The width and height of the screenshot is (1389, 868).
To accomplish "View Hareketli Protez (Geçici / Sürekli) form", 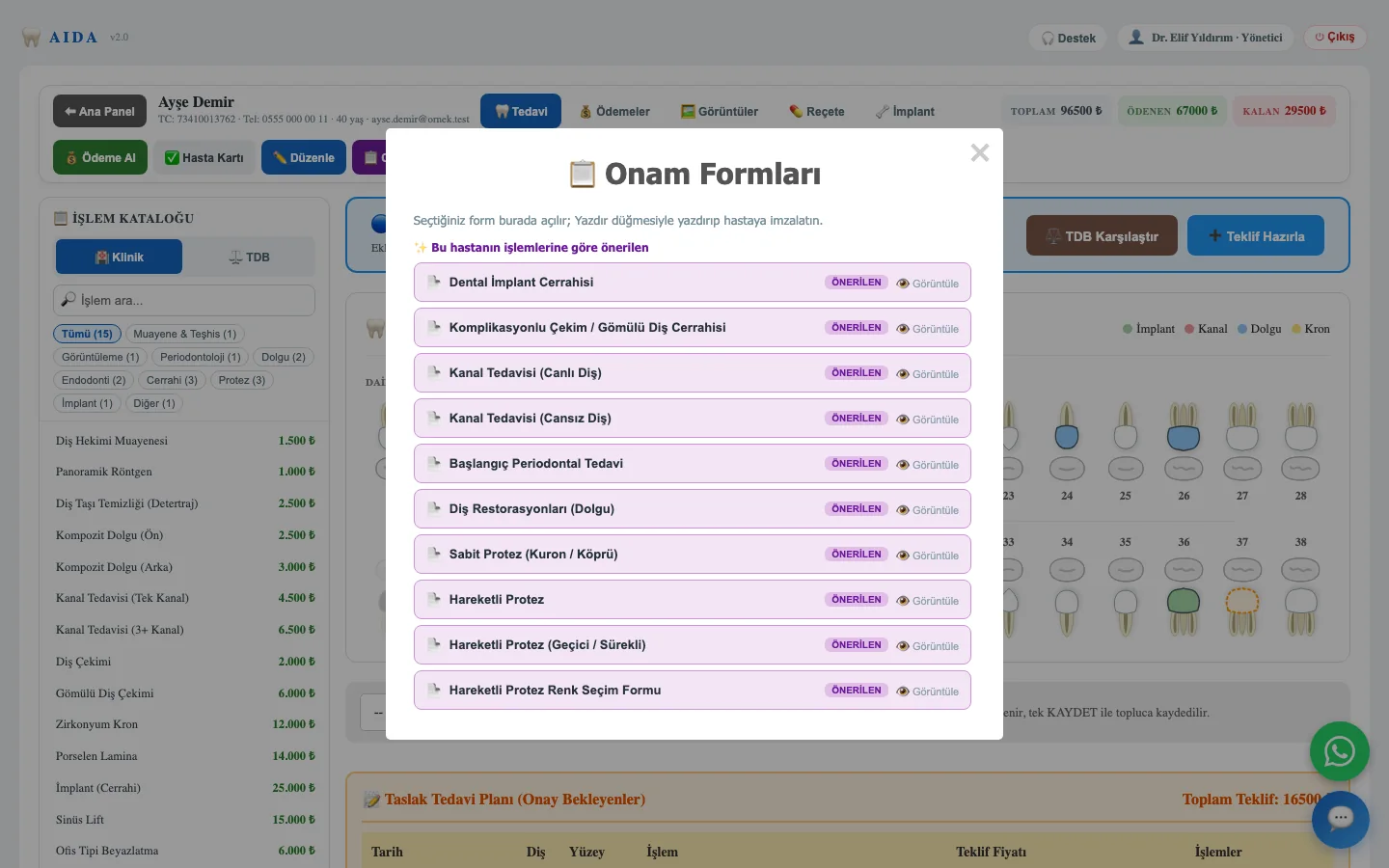I will 928,646.
